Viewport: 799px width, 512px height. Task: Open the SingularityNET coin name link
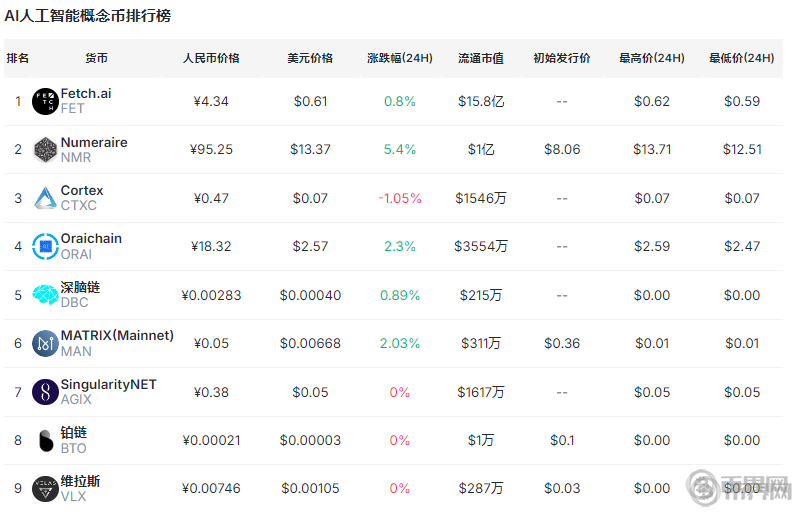point(108,384)
